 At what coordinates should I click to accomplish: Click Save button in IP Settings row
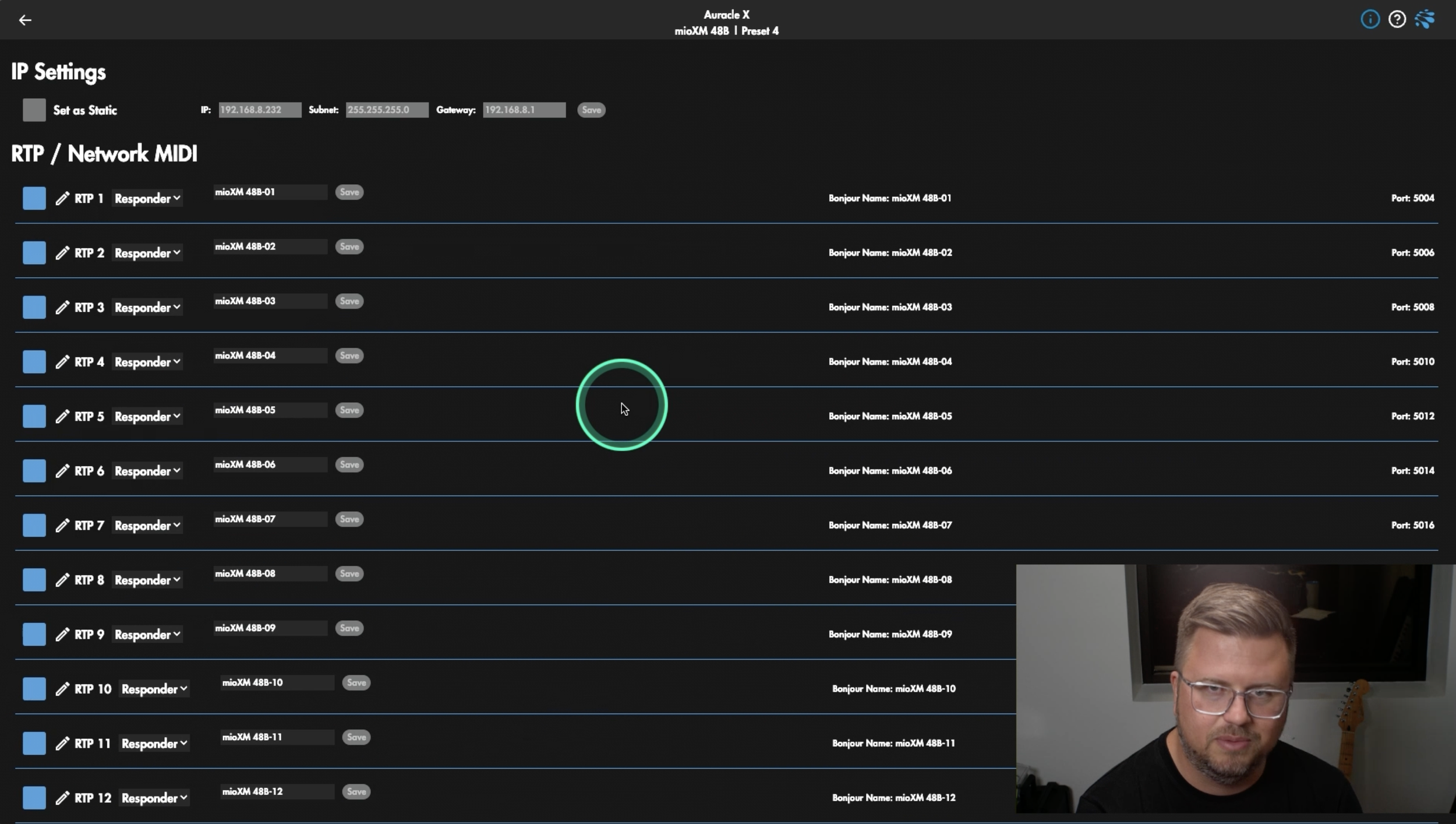click(x=591, y=110)
